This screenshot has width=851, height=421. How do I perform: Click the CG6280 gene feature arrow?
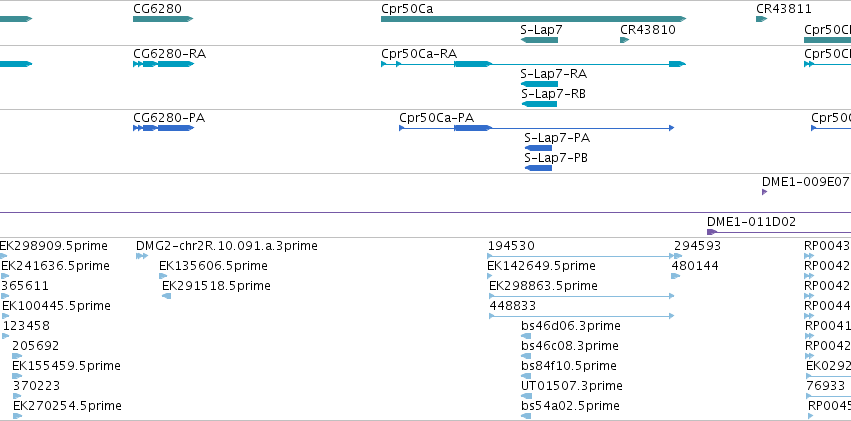coord(163,19)
